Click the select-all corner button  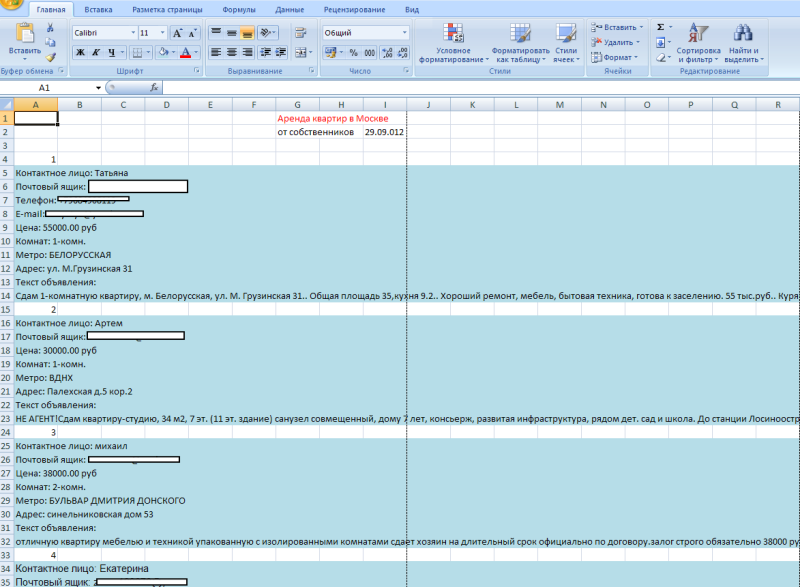(7, 105)
